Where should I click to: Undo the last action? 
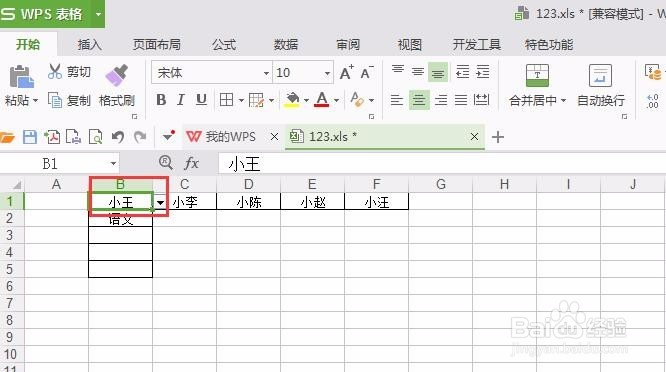click(x=118, y=137)
